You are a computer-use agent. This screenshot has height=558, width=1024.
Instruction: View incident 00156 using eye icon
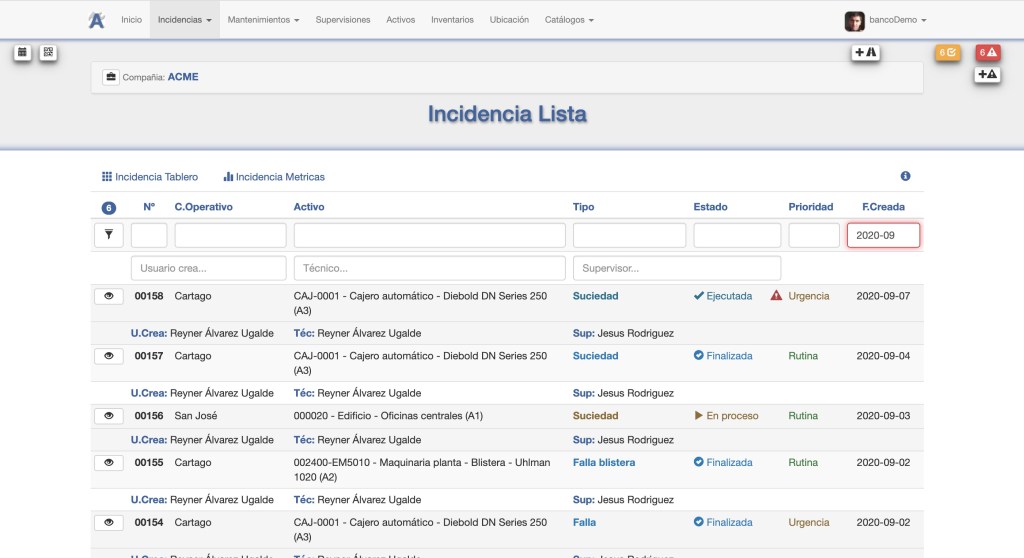(108, 416)
